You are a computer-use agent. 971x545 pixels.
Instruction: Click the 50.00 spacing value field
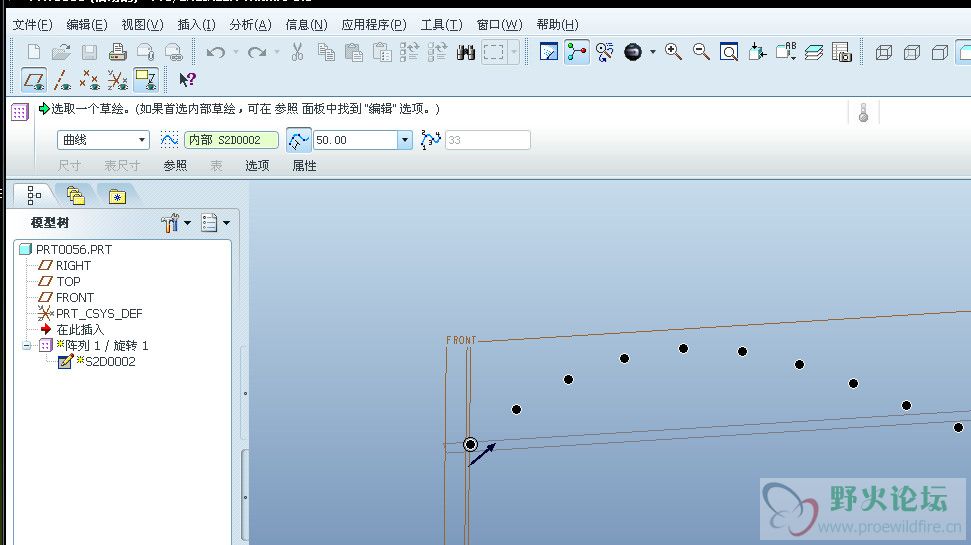(355, 140)
